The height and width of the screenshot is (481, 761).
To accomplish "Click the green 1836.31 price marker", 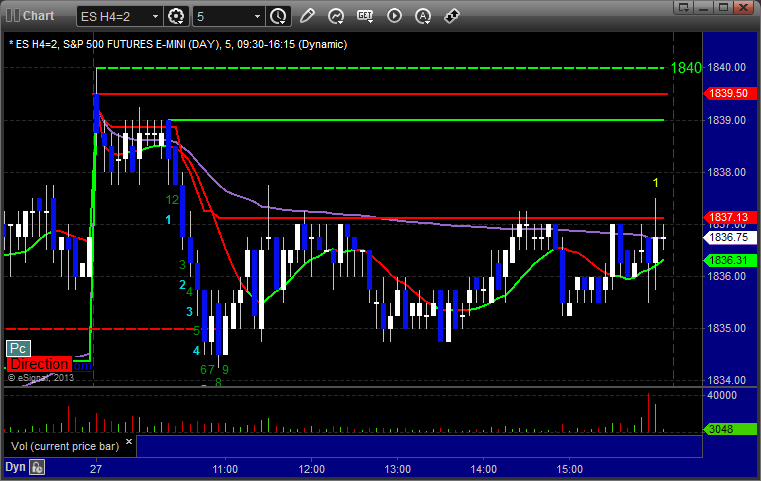I will [x=729, y=260].
